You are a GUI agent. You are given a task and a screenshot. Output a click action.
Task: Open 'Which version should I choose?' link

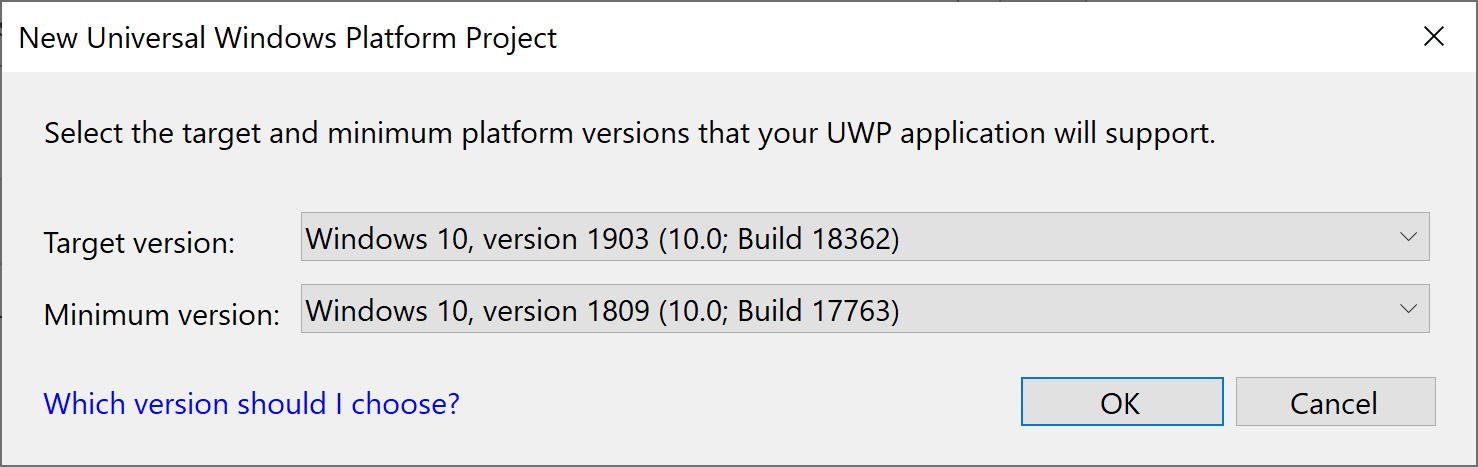pos(251,403)
